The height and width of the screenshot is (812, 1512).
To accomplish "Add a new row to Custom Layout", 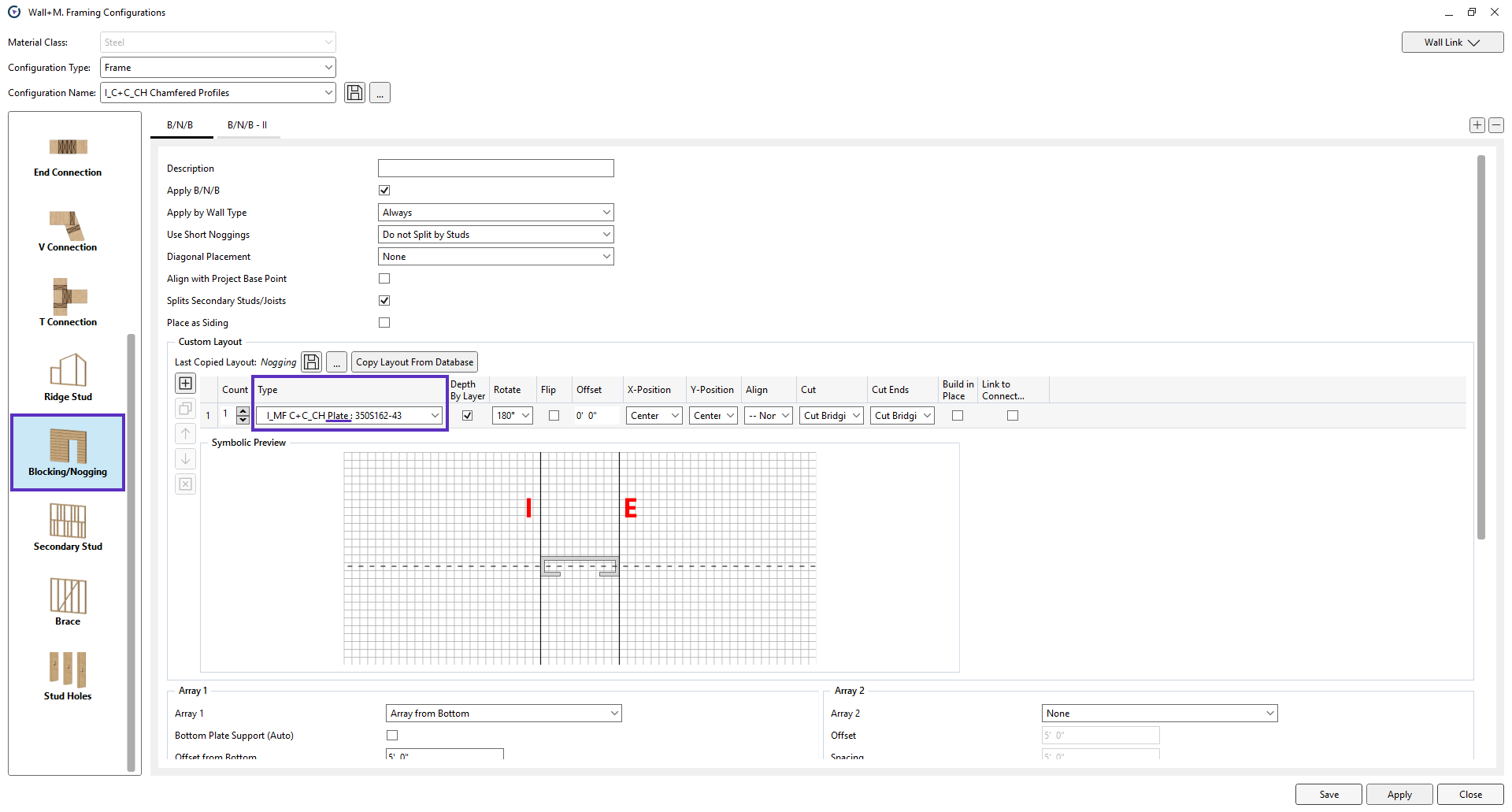I will (x=186, y=384).
